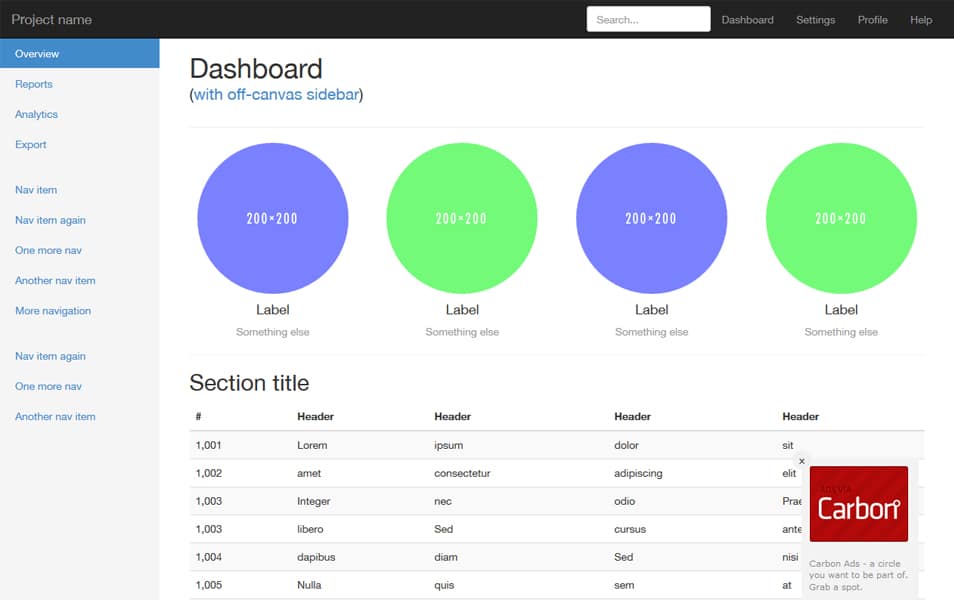Click the "More navigation" sidebar link
The image size is (954, 600).
pos(52,310)
